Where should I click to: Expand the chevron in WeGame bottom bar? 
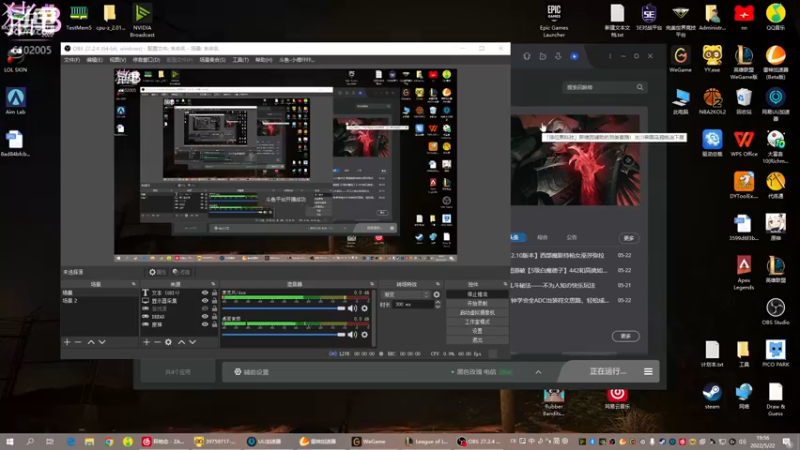click(x=538, y=372)
